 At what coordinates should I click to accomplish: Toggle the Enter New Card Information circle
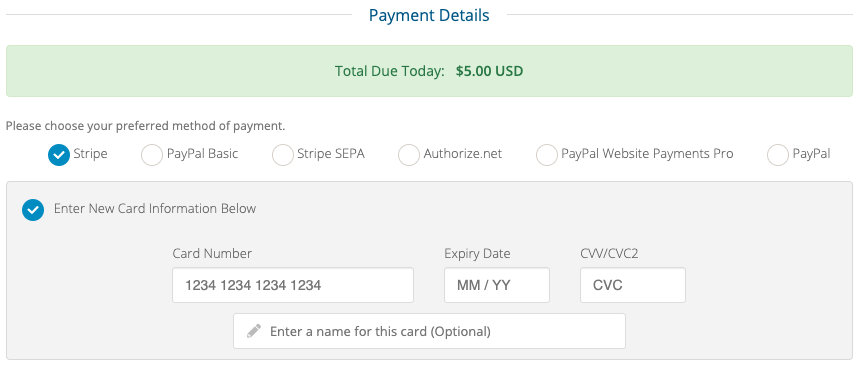[33, 210]
